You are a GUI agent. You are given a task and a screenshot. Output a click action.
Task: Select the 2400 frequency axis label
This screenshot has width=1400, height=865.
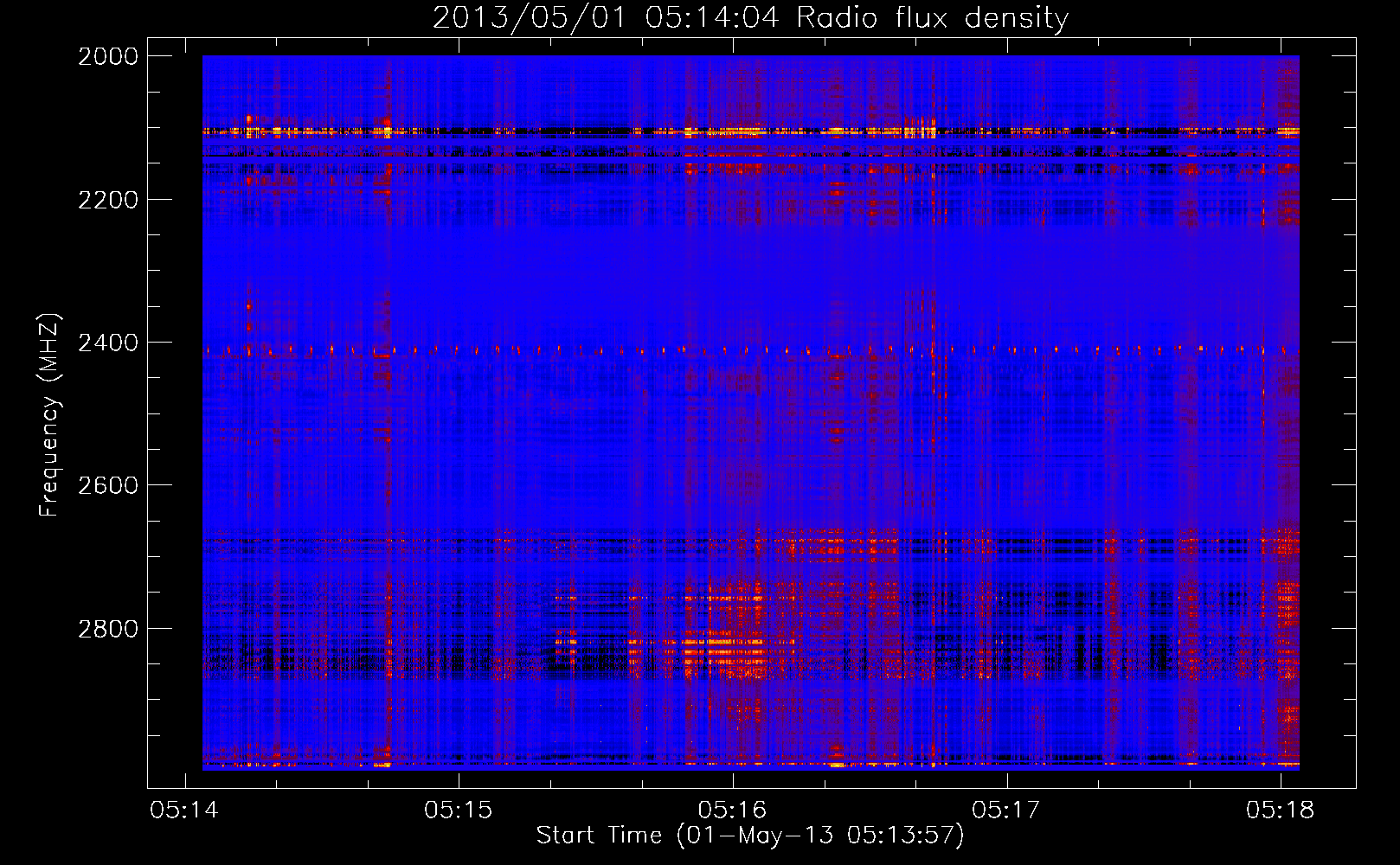tap(108, 343)
